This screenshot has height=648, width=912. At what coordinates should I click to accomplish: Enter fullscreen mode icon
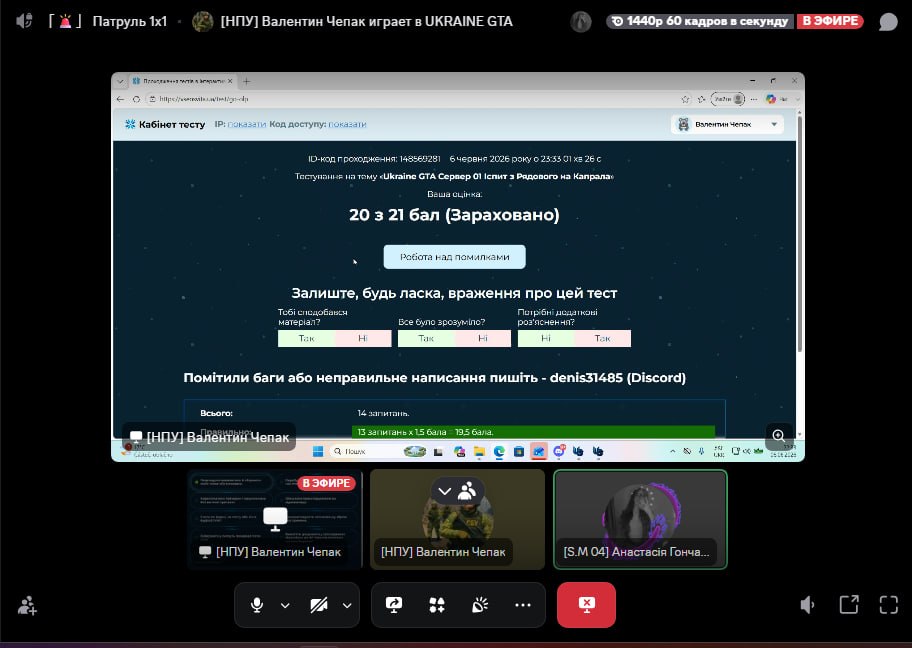click(x=889, y=605)
